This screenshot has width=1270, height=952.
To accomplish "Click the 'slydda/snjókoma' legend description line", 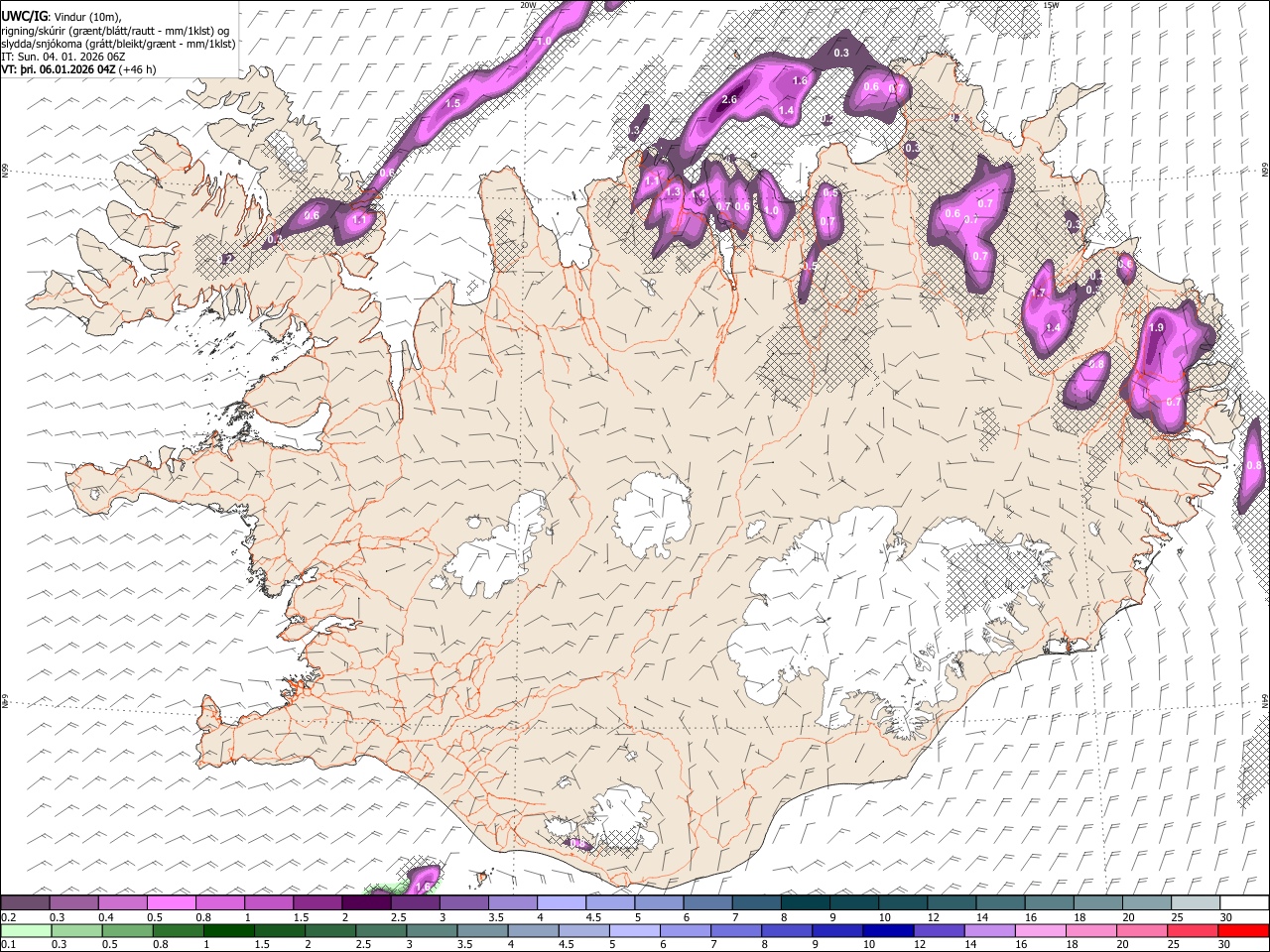I will pos(118,44).
